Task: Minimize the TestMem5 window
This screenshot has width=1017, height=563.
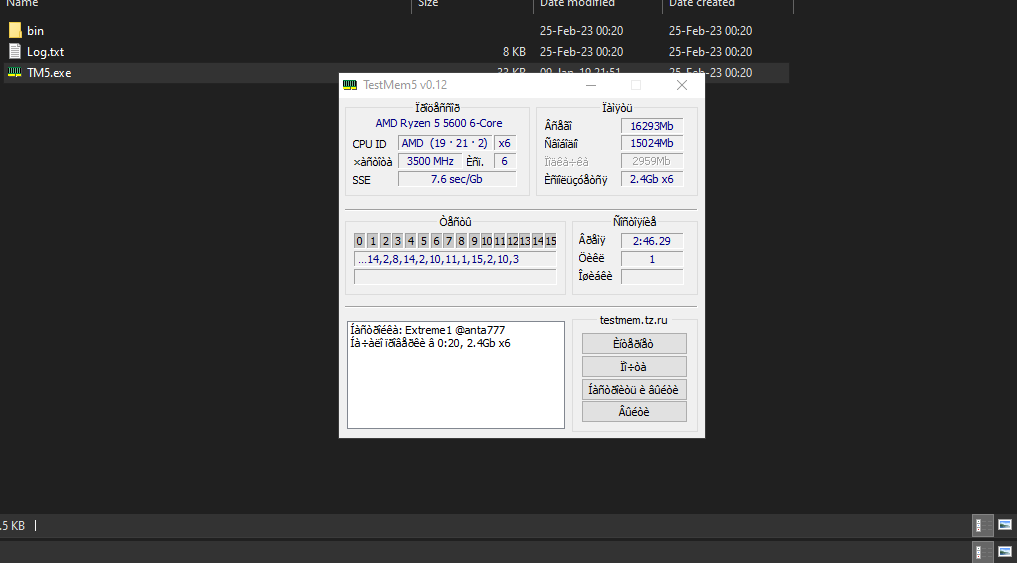Action: tap(591, 85)
